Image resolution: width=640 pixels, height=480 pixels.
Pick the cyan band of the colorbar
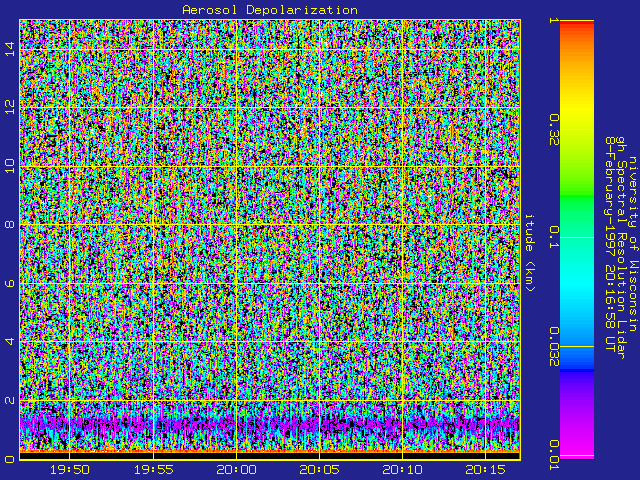tap(577, 286)
